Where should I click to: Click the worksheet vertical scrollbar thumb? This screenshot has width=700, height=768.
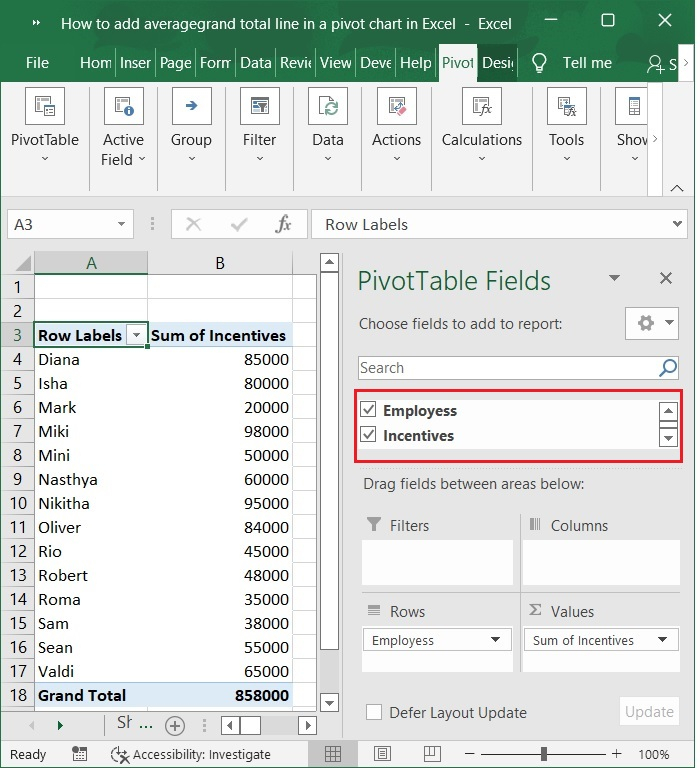[x=329, y=461]
